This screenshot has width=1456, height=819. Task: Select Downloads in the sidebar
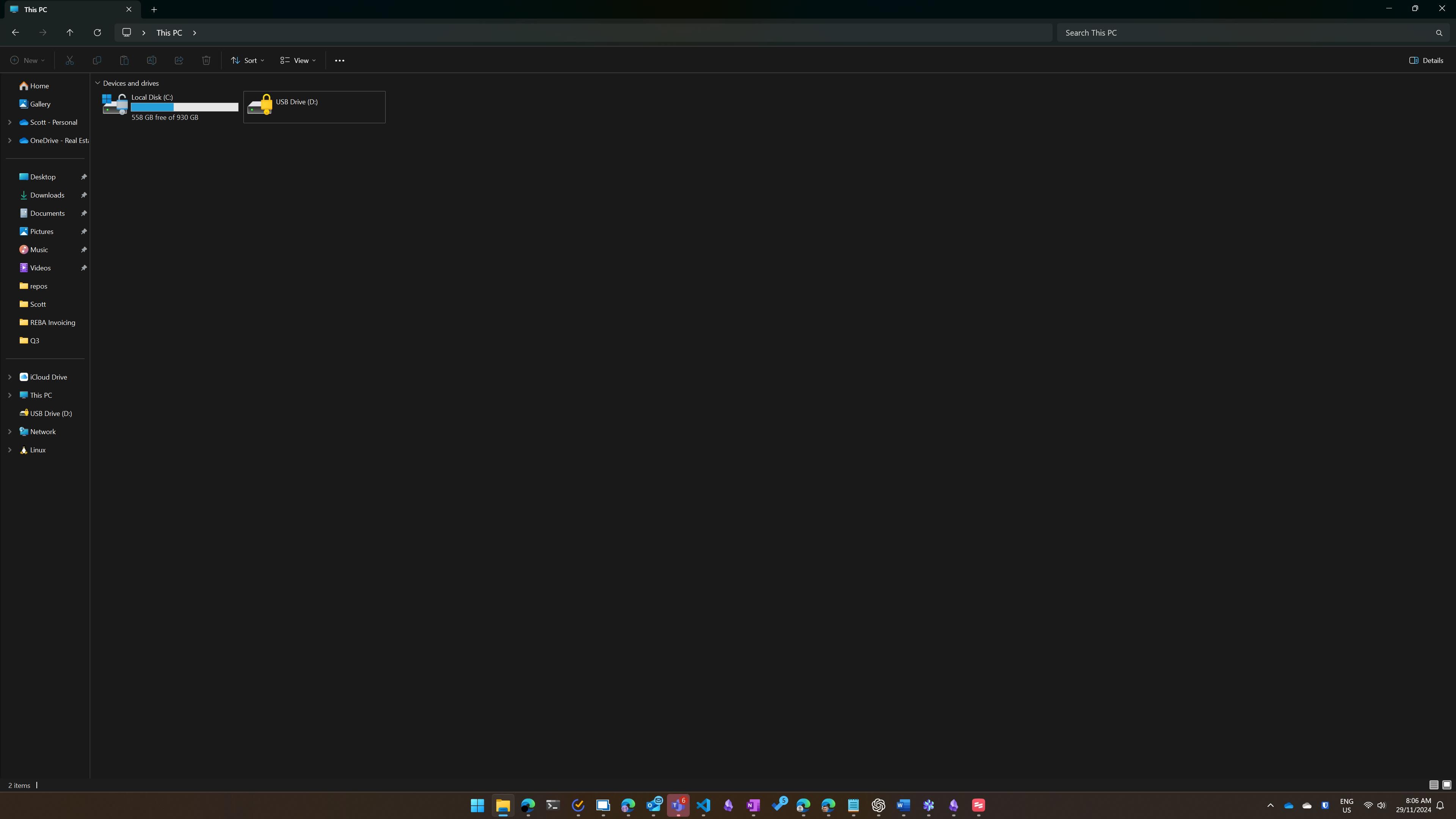click(x=47, y=195)
